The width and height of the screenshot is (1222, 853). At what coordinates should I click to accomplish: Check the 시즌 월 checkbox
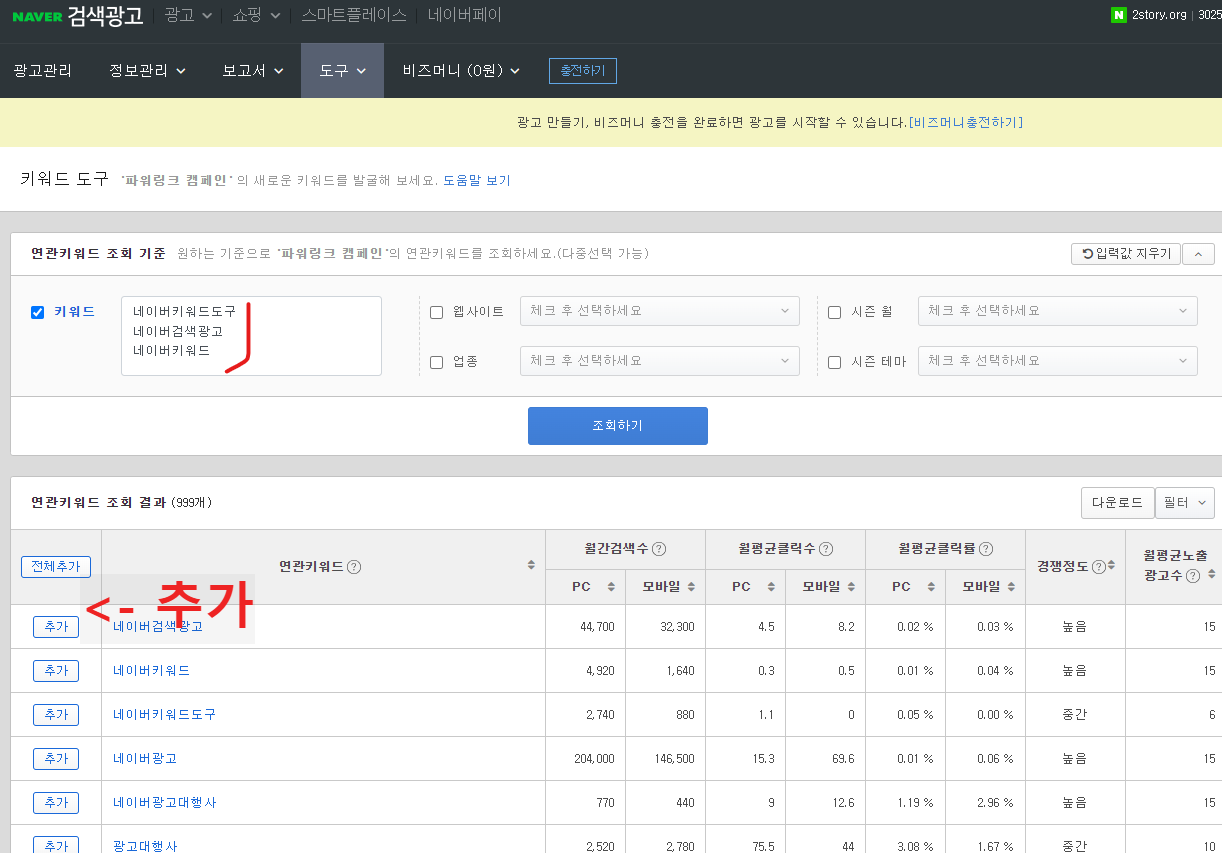[x=835, y=310]
